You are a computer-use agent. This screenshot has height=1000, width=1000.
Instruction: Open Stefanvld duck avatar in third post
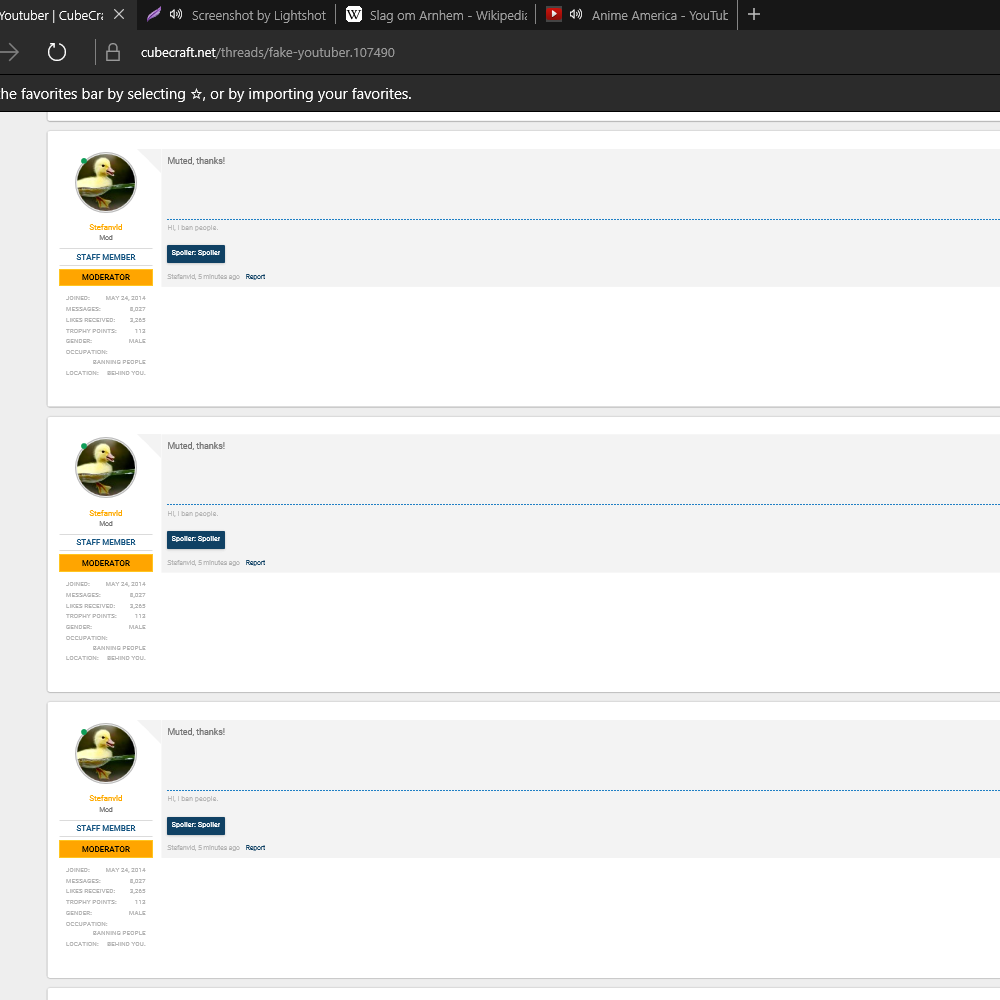106,753
